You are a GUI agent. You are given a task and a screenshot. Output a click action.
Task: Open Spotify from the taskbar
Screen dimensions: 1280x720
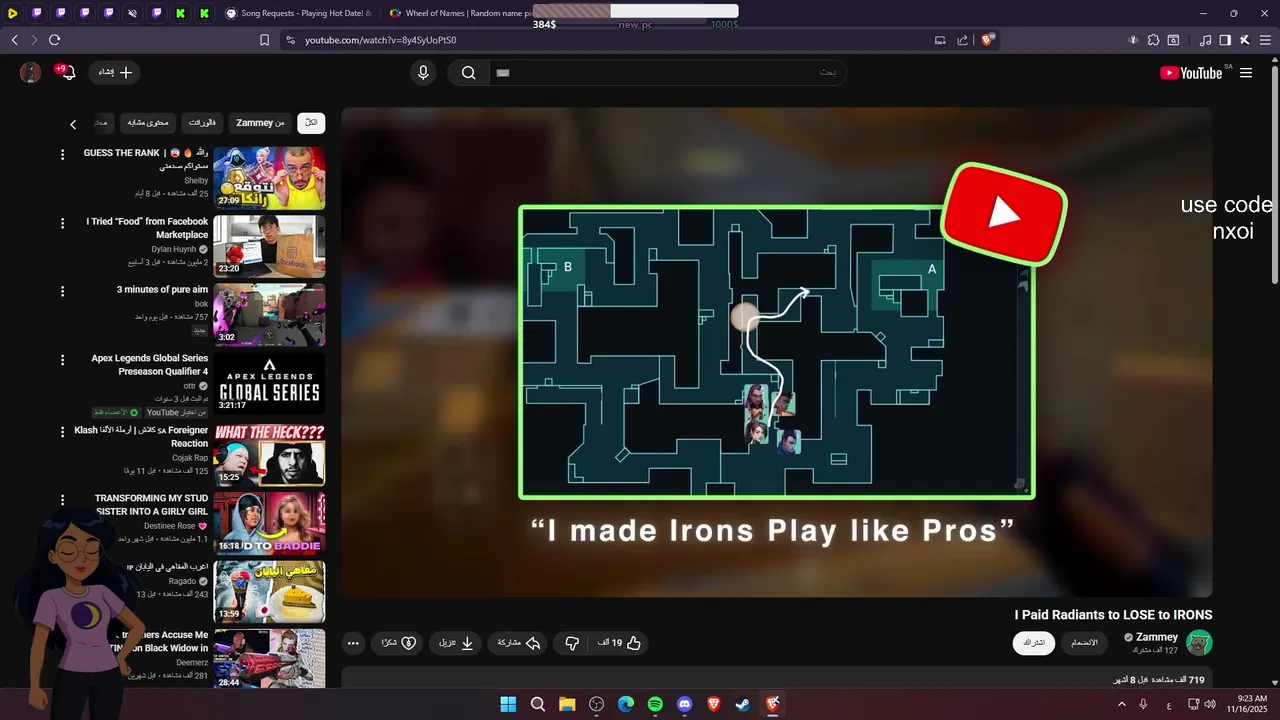pyautogui.click(x=655, y=704)
